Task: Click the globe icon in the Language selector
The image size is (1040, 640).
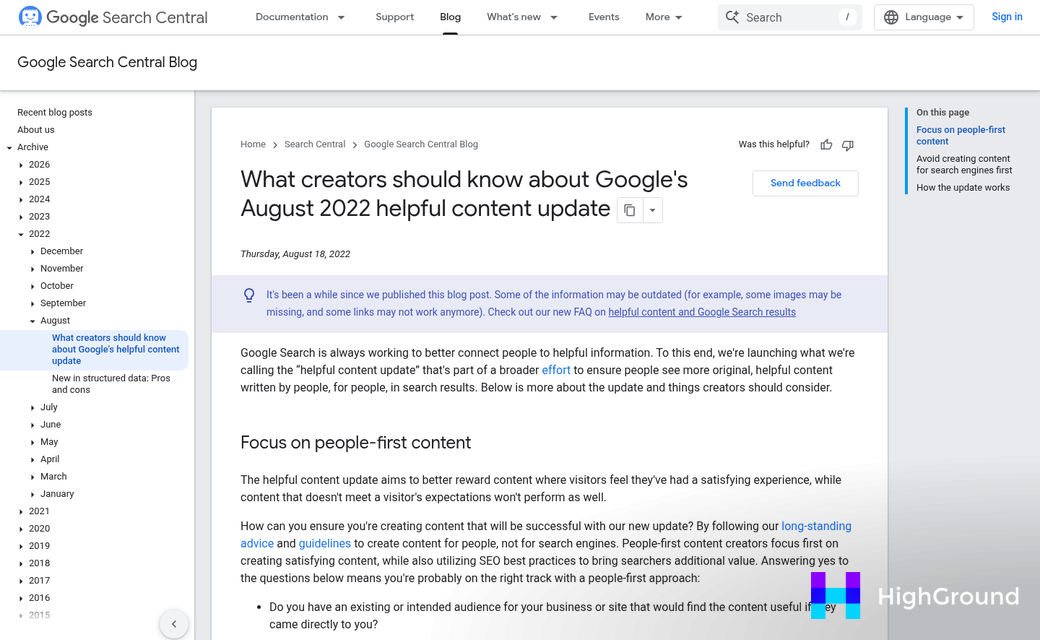Action: click(x=889, y=17)
